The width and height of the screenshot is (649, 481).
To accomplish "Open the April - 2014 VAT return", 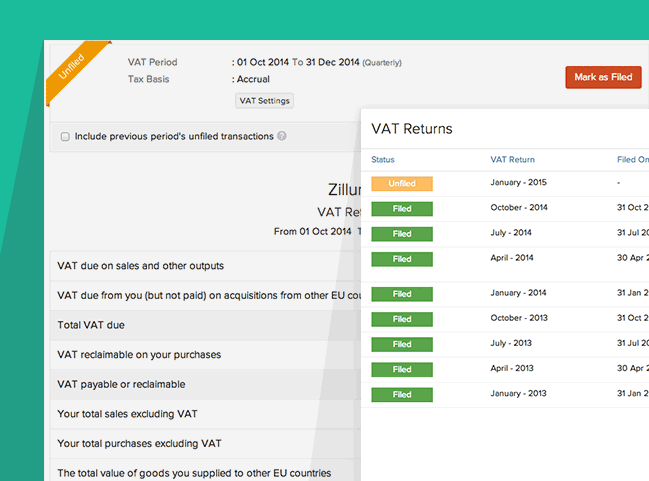I will click(512, 257).
